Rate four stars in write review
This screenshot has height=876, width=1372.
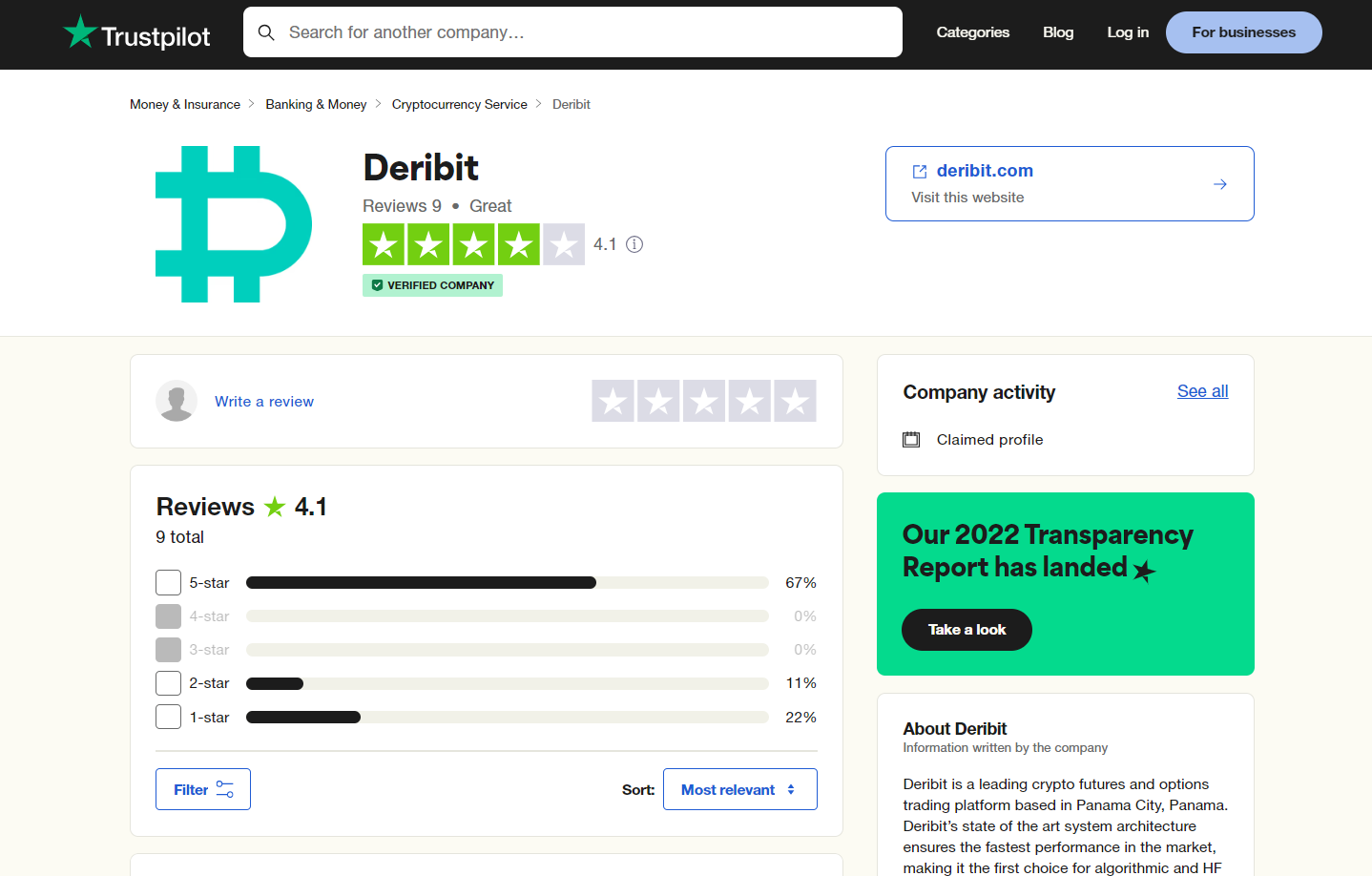pyautogui.click(x=750, y=401)
